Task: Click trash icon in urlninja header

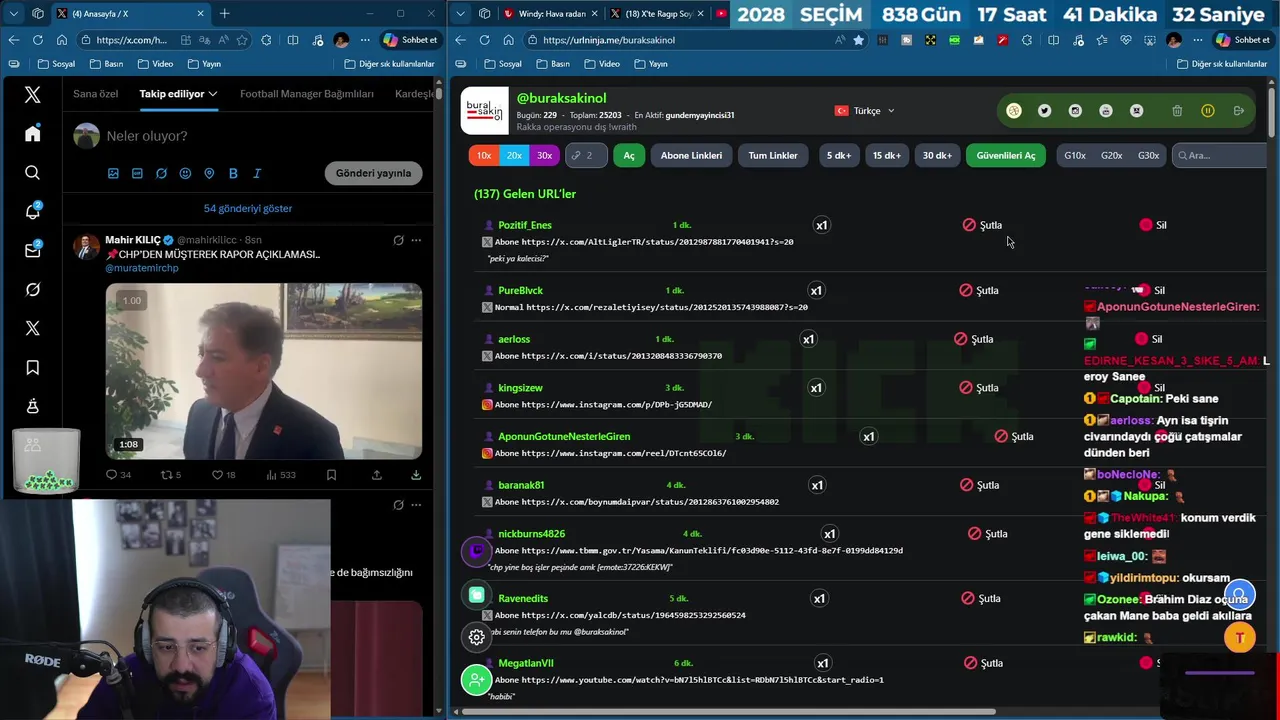Action: coord(1177,111)
